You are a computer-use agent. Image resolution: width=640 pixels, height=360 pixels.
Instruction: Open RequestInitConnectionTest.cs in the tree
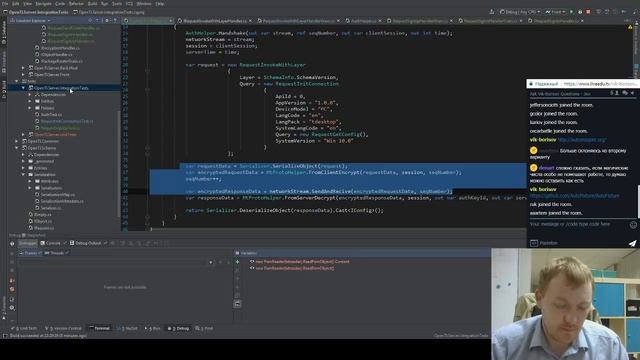click(x=67, y=121)
